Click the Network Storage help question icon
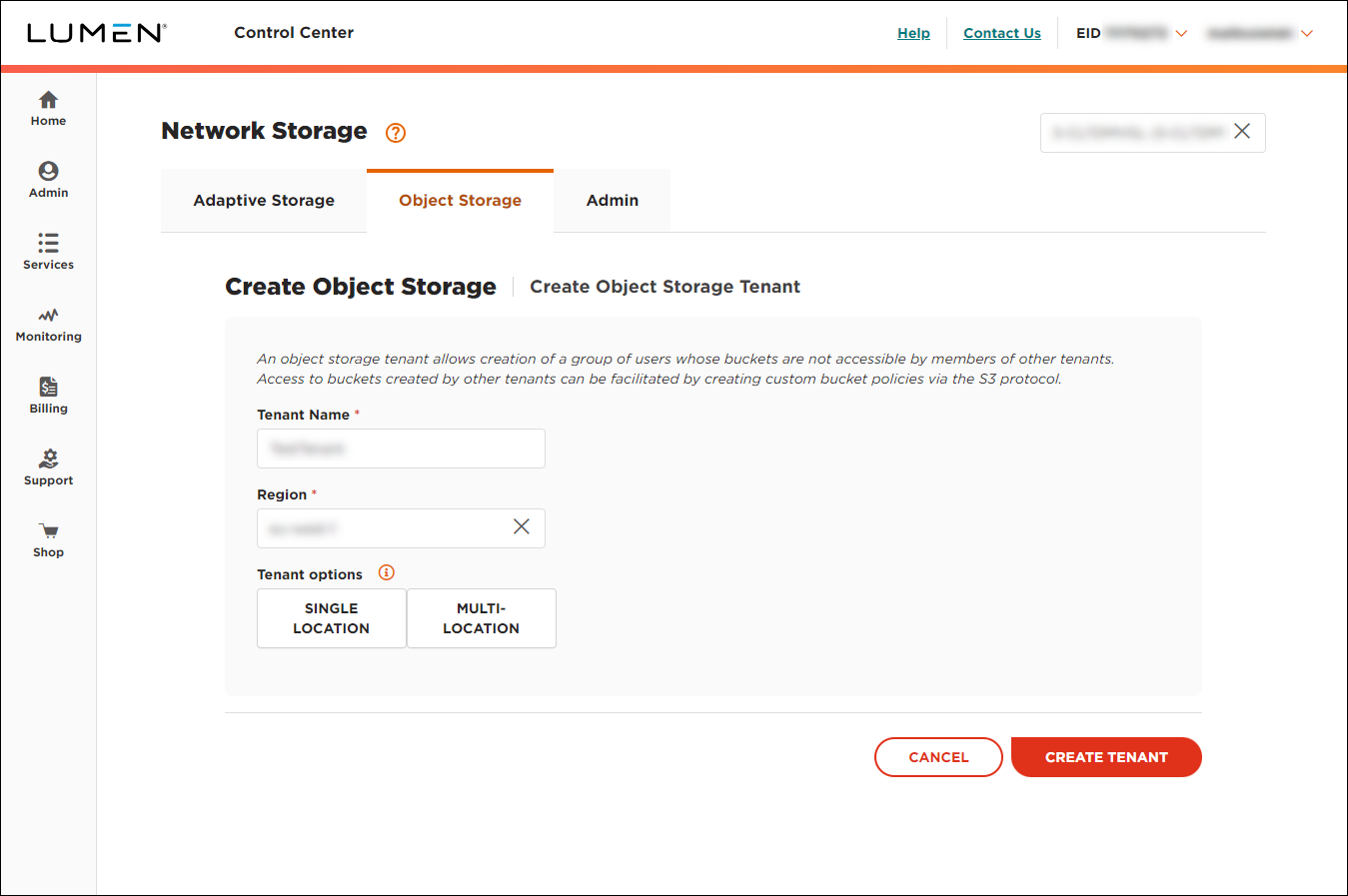Viewport: 1348px width, 896px height. (x=396, y=133)
